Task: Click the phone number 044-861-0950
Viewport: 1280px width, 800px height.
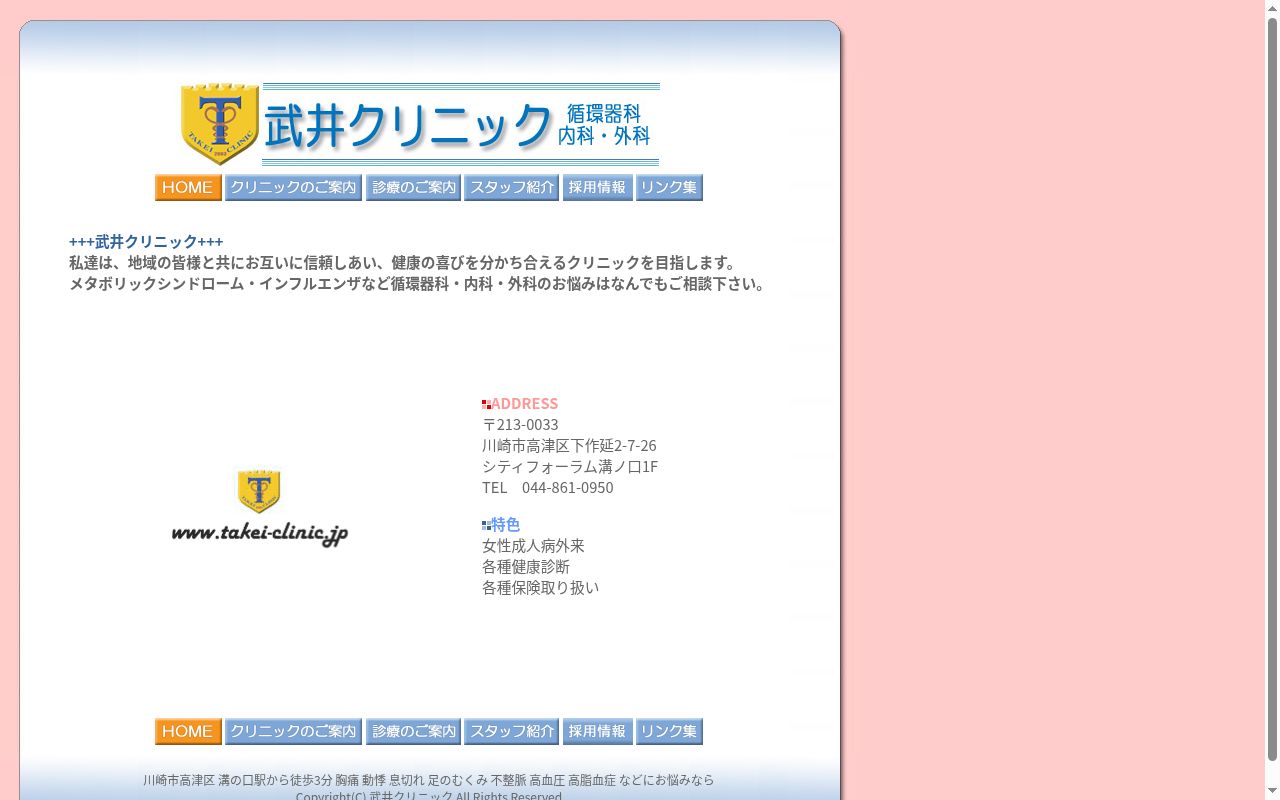Action: [x=568, y=487]
